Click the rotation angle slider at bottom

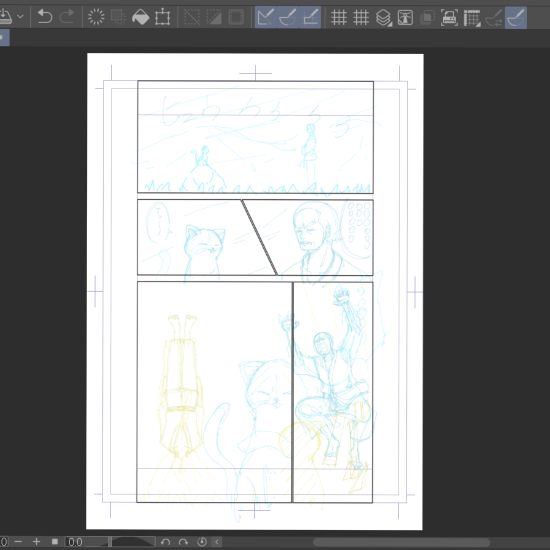click(132, 542)
